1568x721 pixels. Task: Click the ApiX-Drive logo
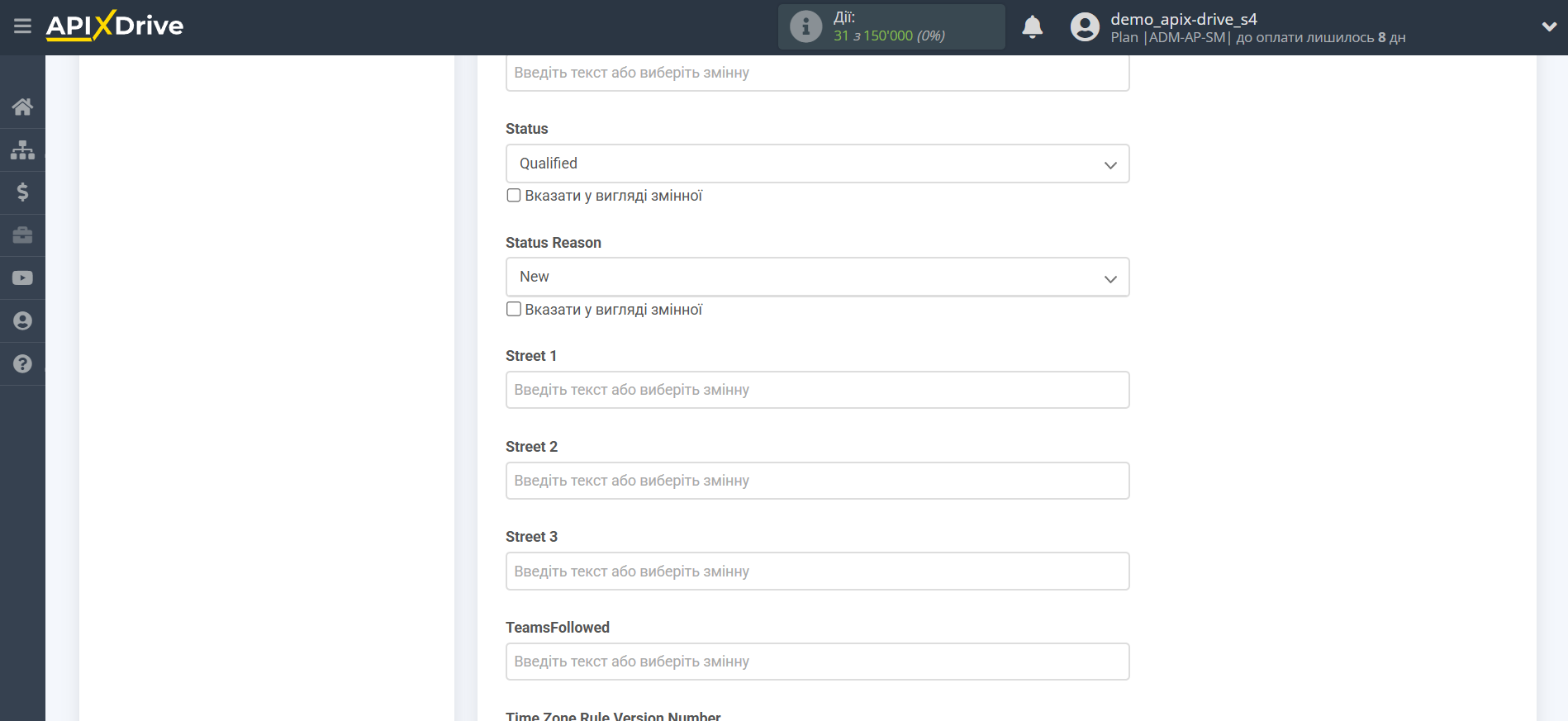coord(115,26)
